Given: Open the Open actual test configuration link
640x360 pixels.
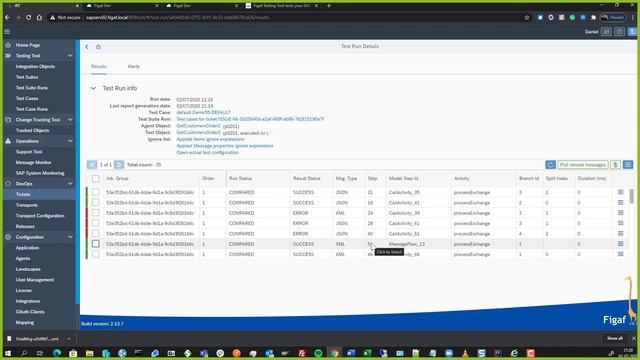Looking at the screenshot, I should pyautogui.click(x=207, y=152).
